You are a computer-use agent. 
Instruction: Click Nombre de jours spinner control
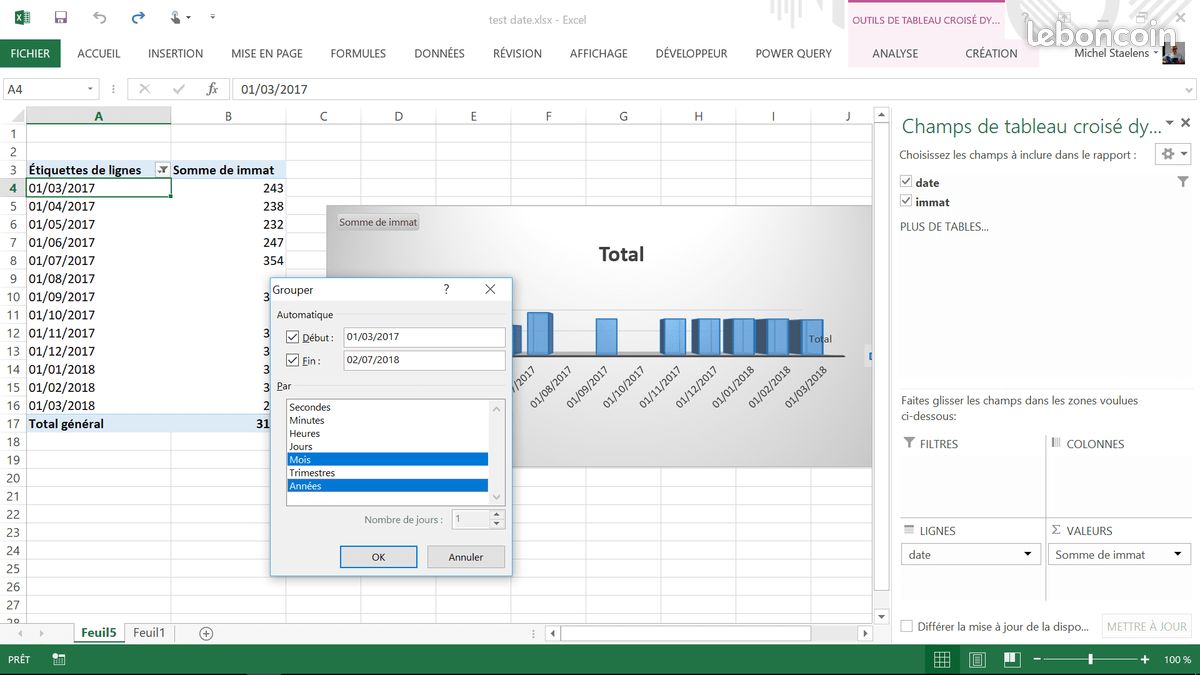[x=497, y=519]
